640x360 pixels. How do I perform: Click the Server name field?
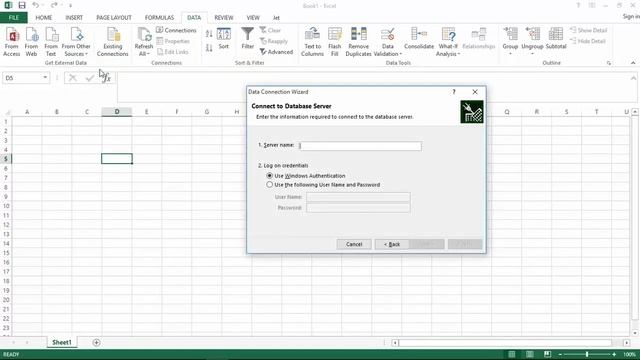[360, 146]
